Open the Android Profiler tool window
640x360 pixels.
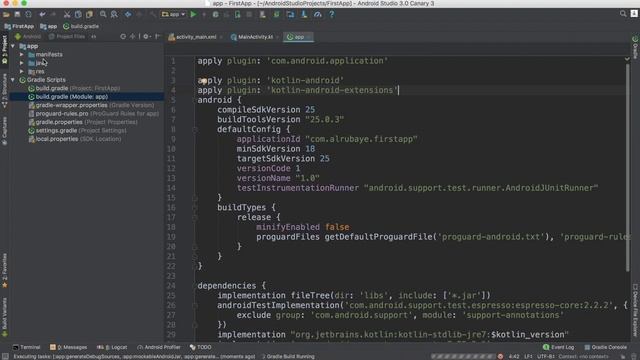(x=159, y=347)
